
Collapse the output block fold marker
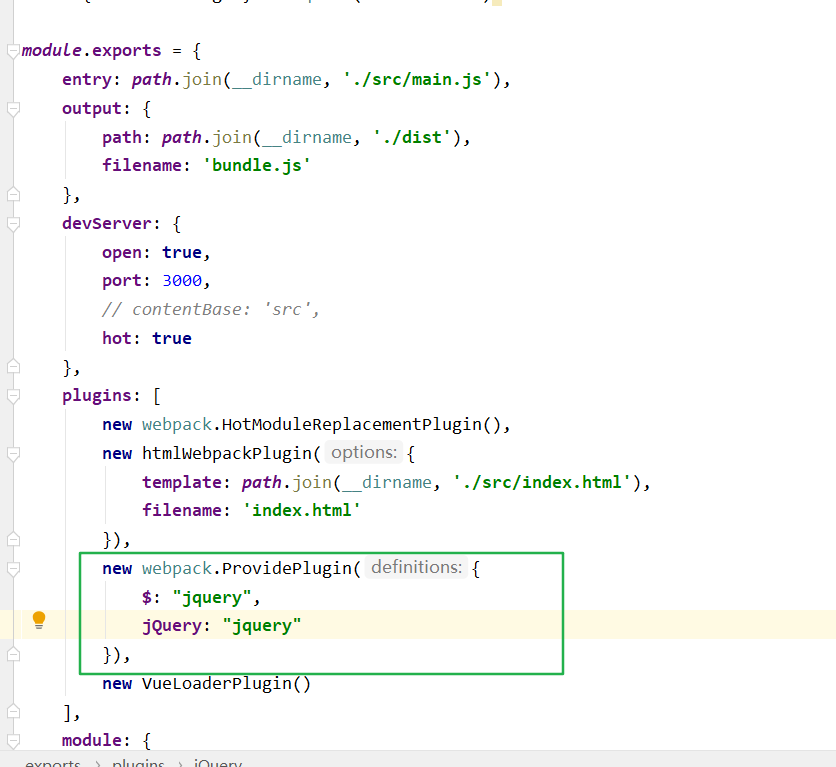pos(13,109)
